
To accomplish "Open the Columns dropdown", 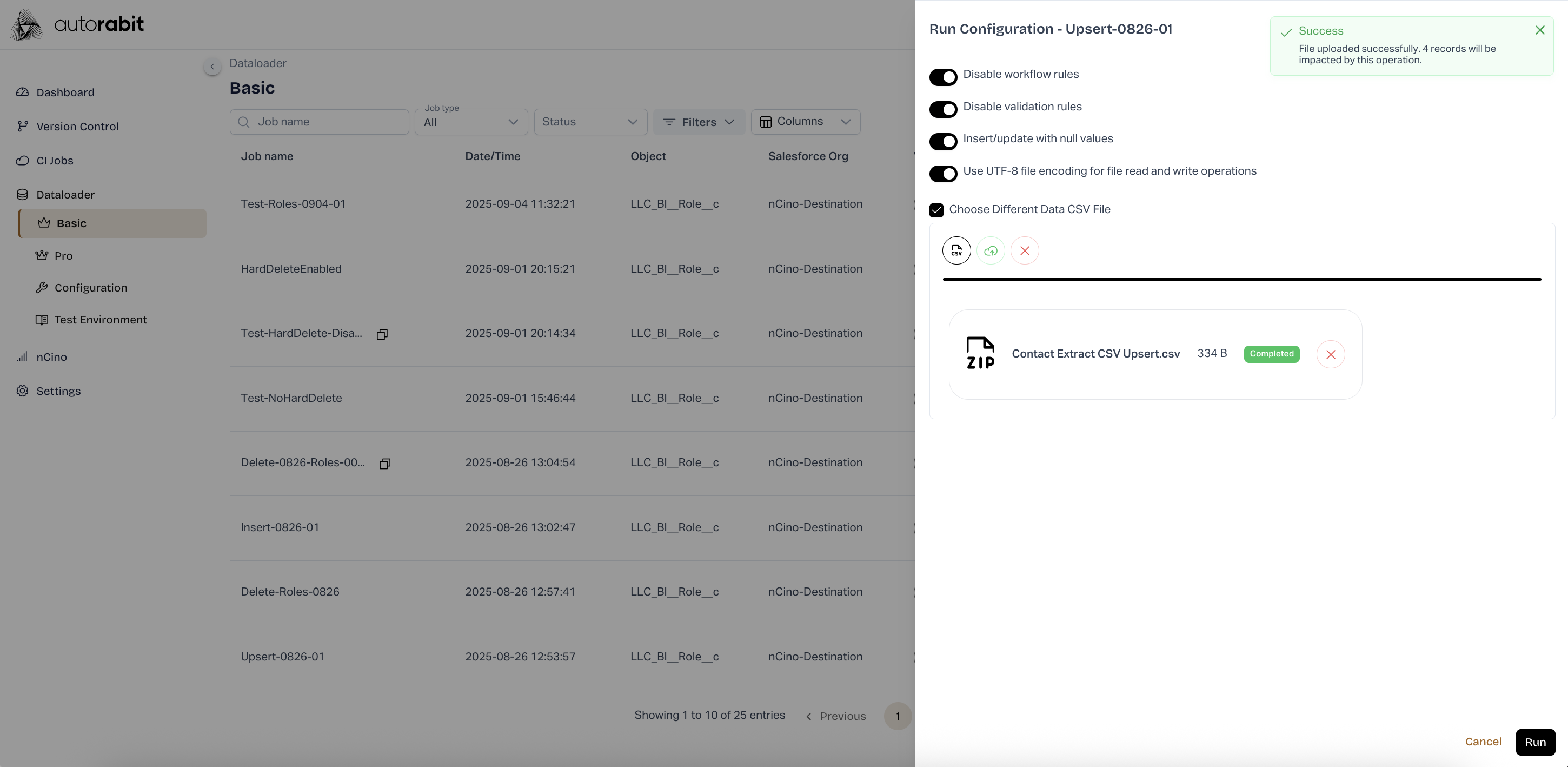I will pos(805,122).
